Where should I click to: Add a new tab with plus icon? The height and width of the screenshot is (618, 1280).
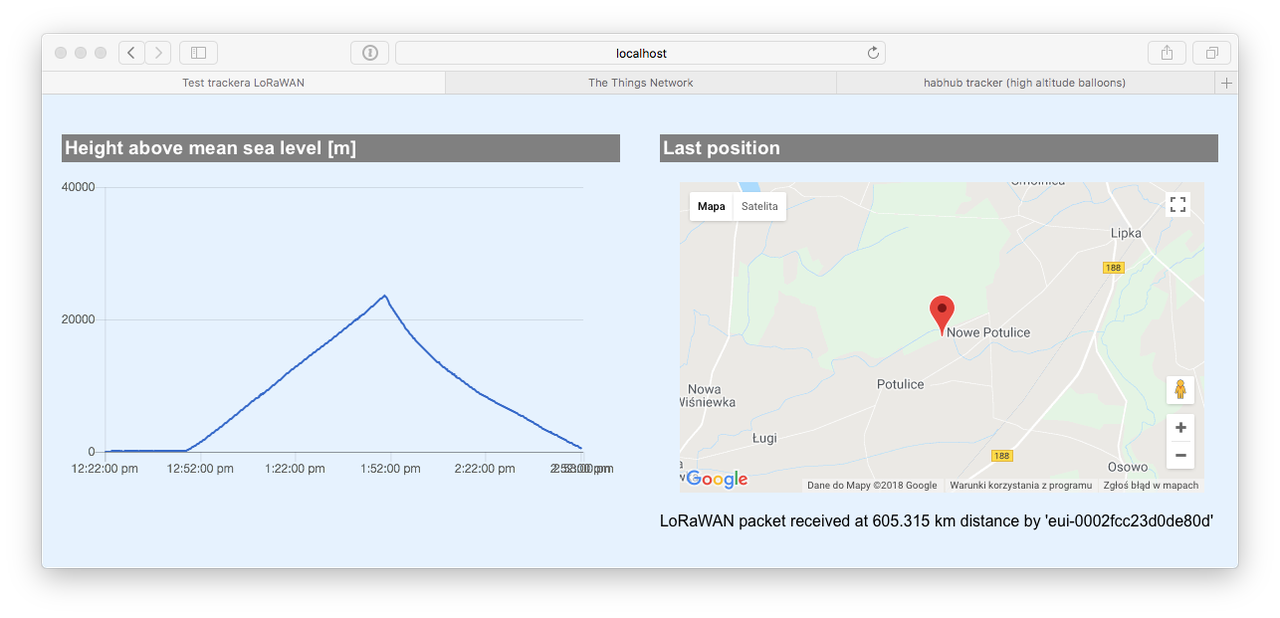(x=1227, y=83)
